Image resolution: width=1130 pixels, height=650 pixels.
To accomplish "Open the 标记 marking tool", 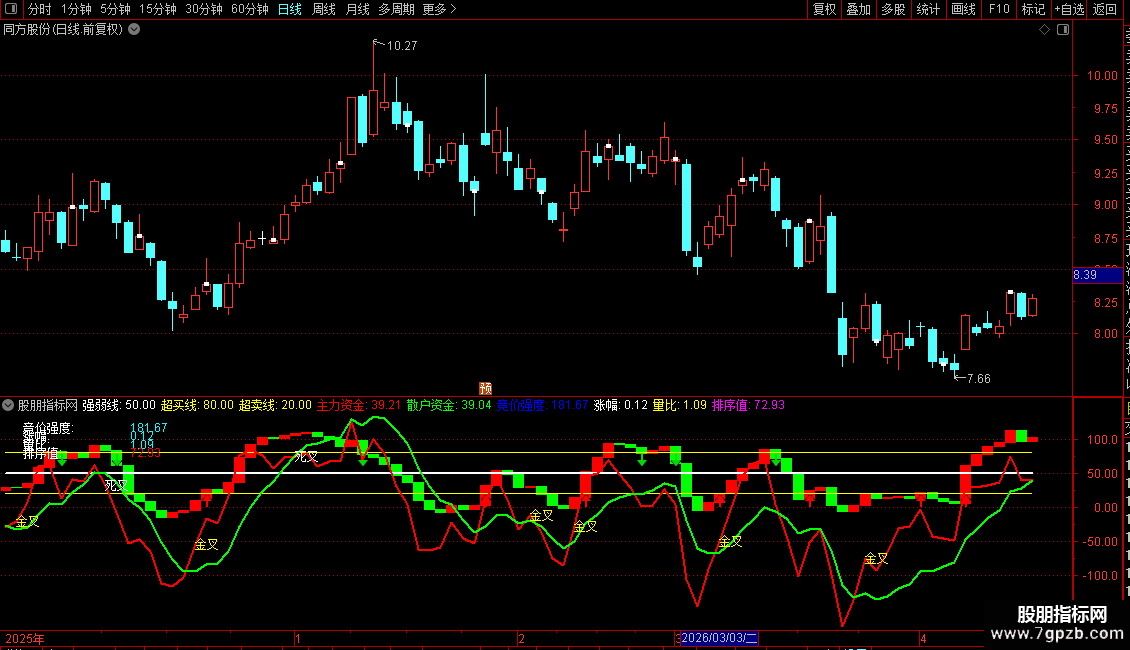I will (x=1033, y=9).
